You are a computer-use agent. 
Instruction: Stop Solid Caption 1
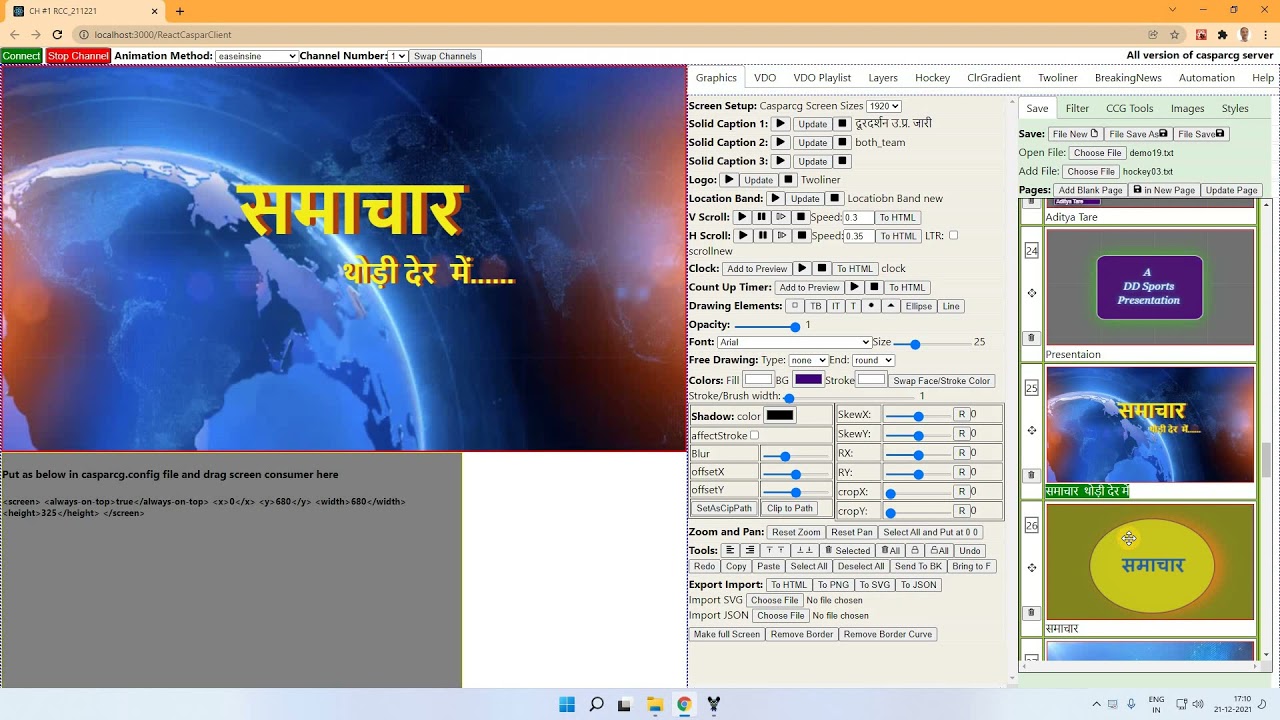[842, 124]
